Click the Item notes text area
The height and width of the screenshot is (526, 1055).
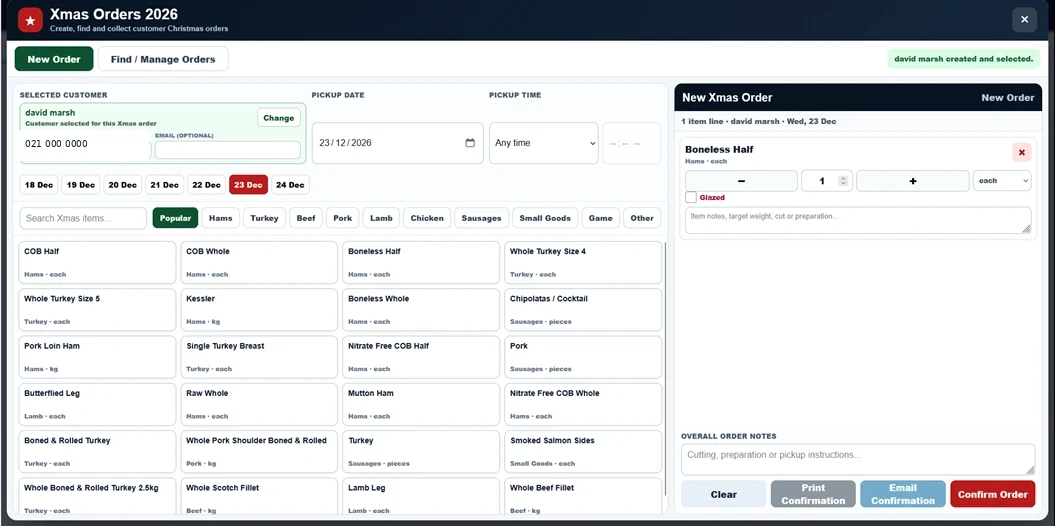(858, 220)
